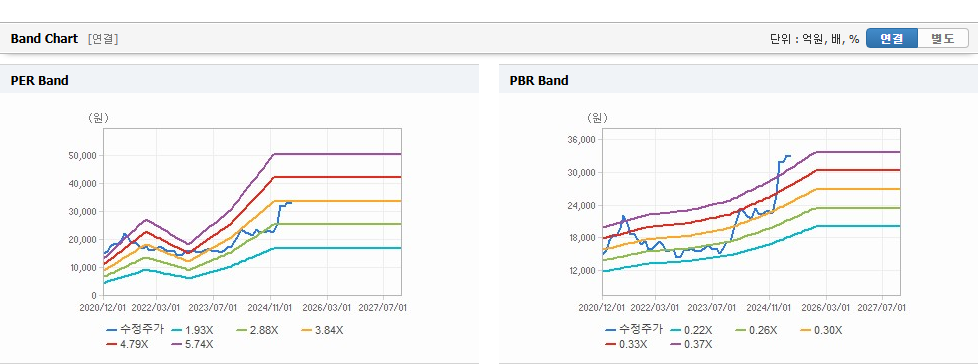Switch to the 연결 consolidated view
The width and height of the screenshot is (978, 364).
pyautogui.click(x=892, y=38)
